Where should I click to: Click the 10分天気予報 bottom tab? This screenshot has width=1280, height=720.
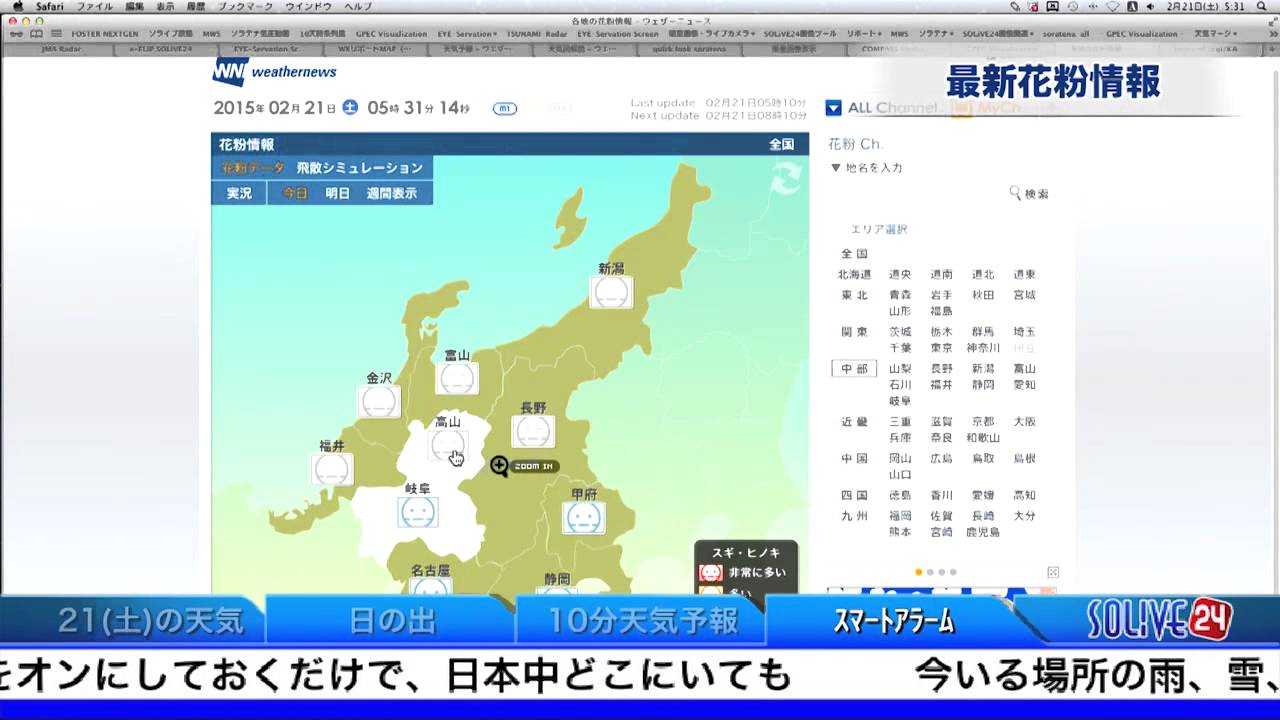tap(642, 622)
